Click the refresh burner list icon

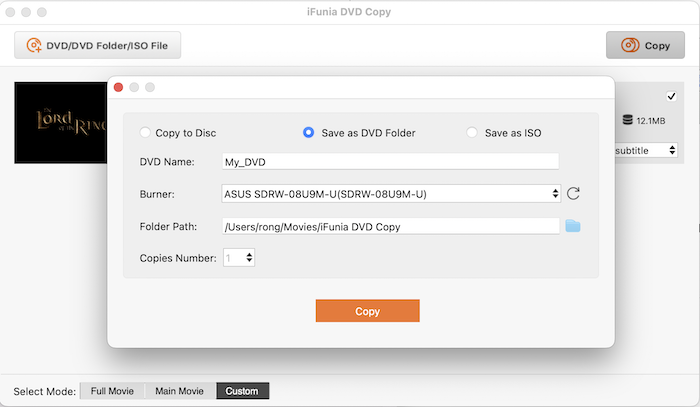tap(573, 194)
